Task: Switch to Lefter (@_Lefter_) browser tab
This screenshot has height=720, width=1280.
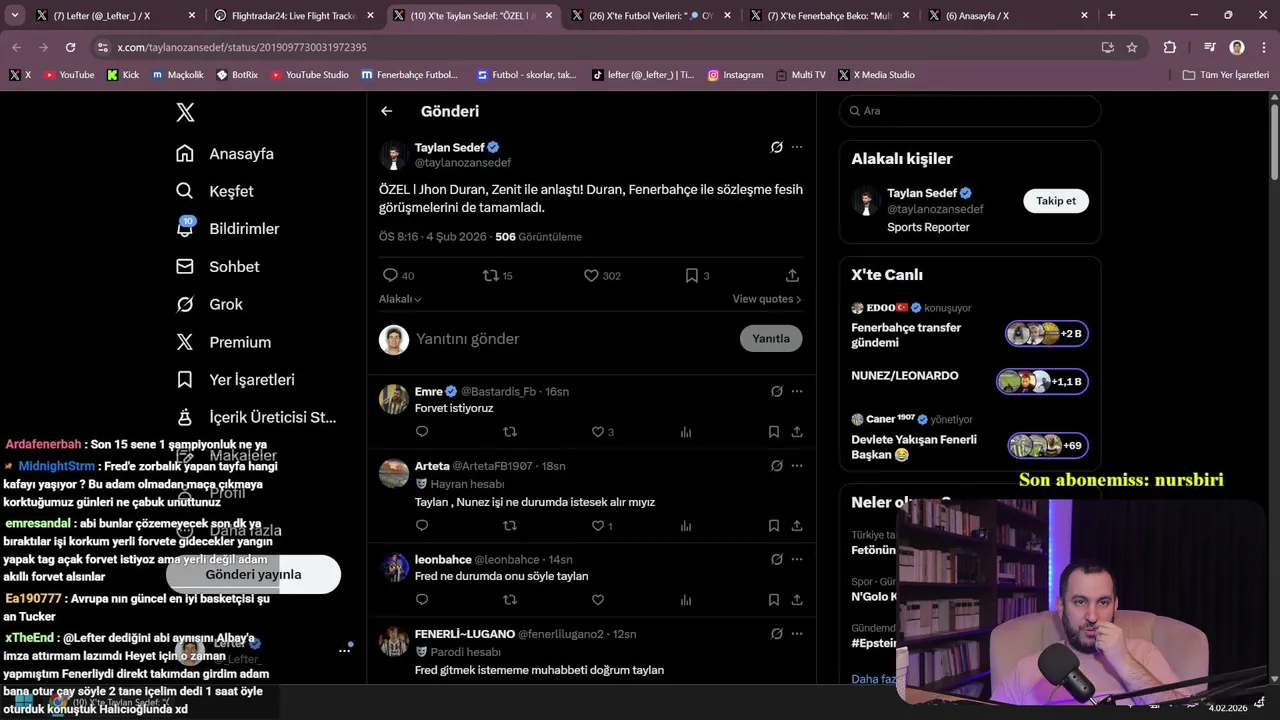Action: click(108, 15)
